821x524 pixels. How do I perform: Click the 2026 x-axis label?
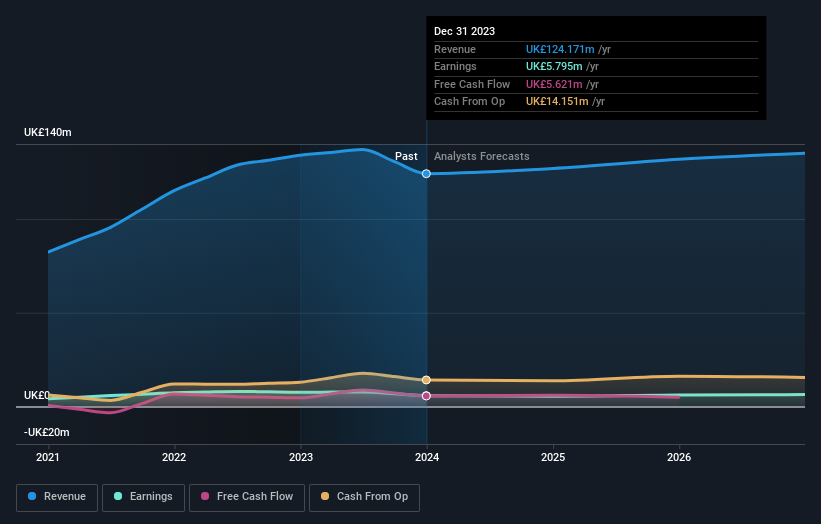click(679, 458)
